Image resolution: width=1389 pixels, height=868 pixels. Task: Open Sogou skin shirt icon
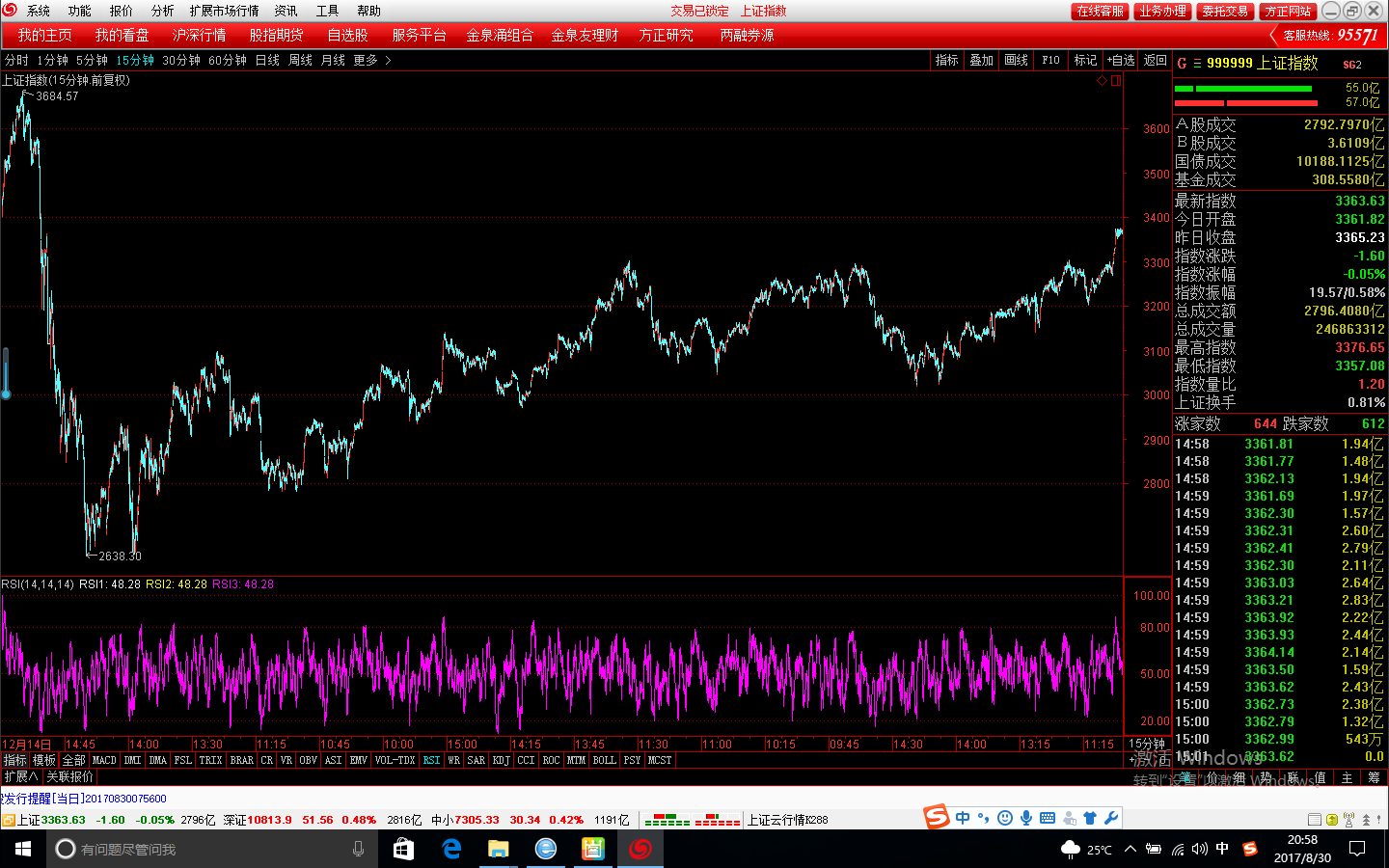1090,818
